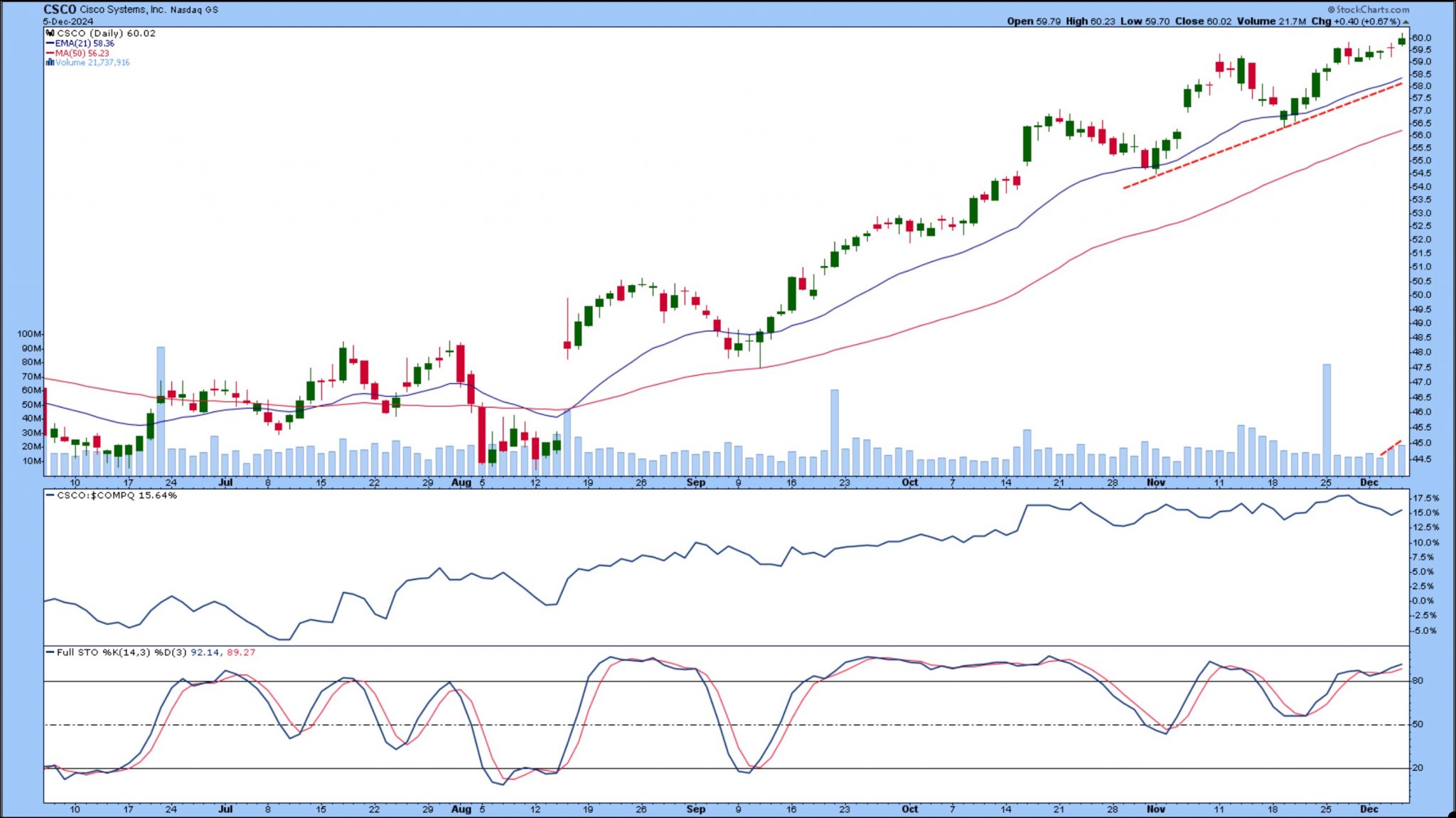
Task: Click the tall Nov 25 volume spike bar
Action: [1327, 420]
